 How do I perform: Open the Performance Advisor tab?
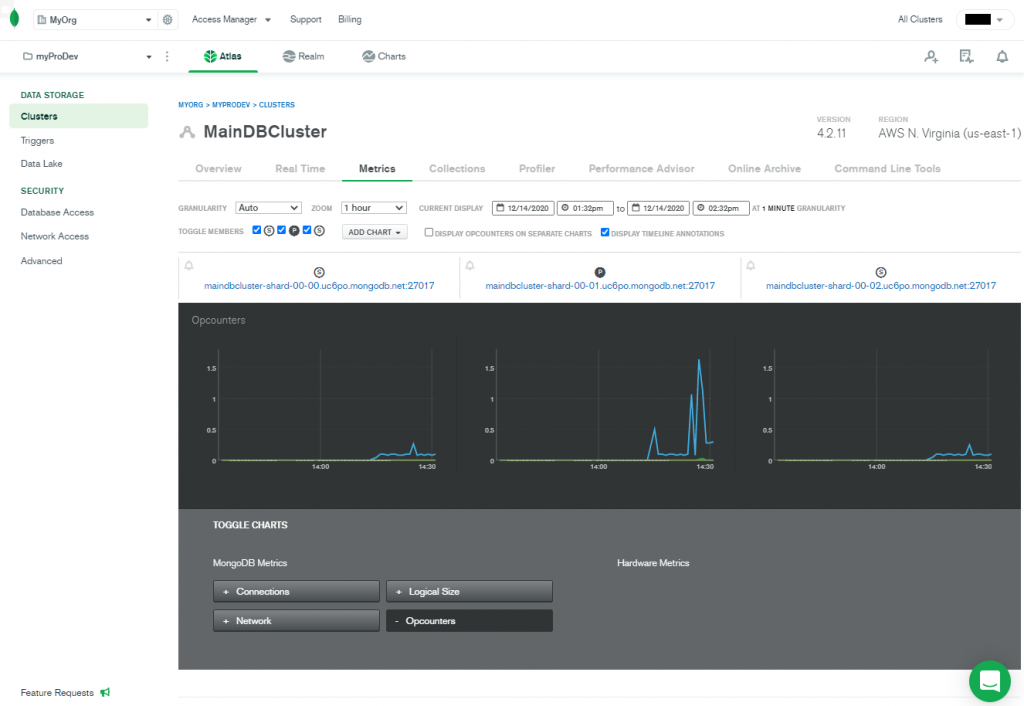tap(641, 168)
